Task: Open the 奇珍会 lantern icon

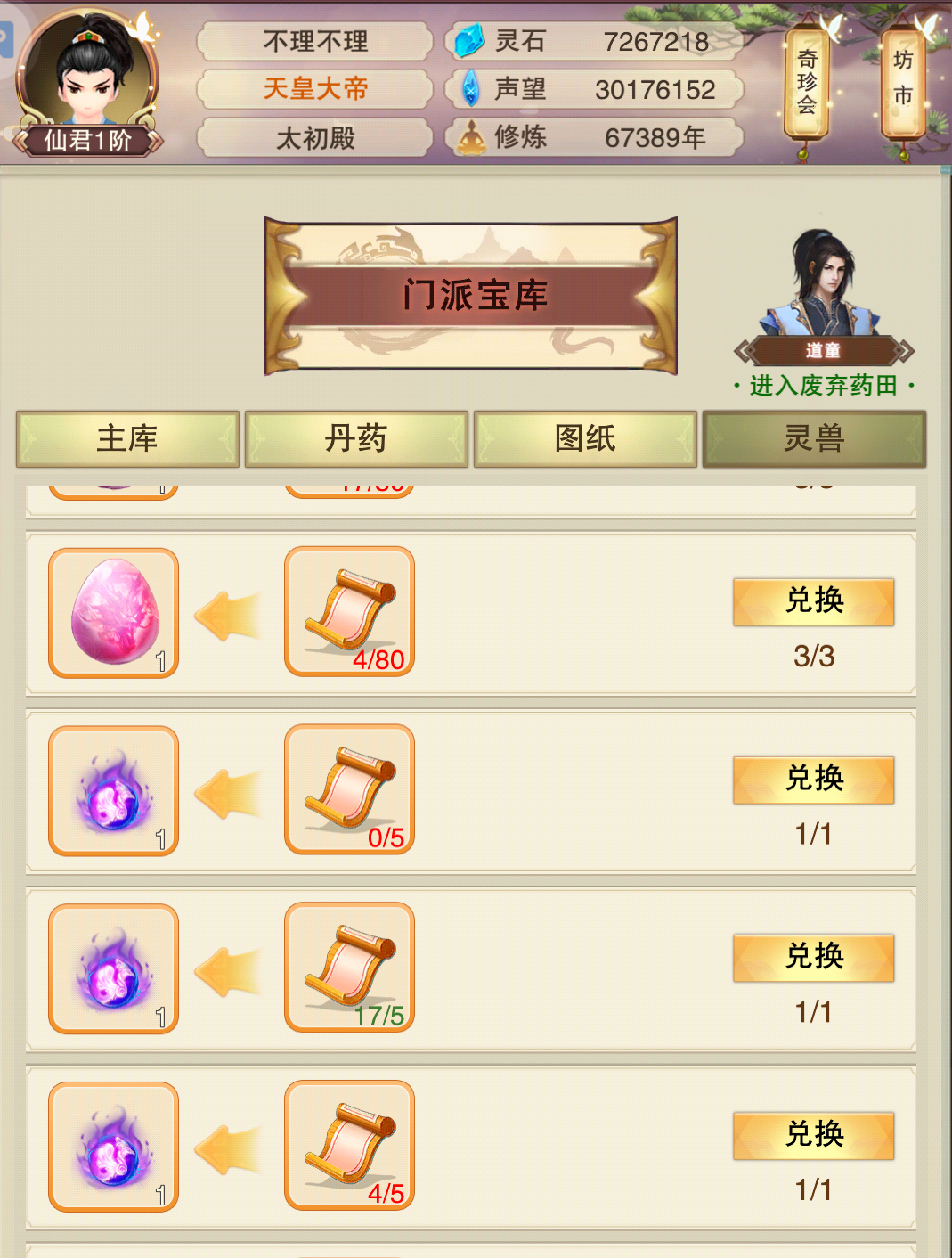Action: (x=807, y=83)
